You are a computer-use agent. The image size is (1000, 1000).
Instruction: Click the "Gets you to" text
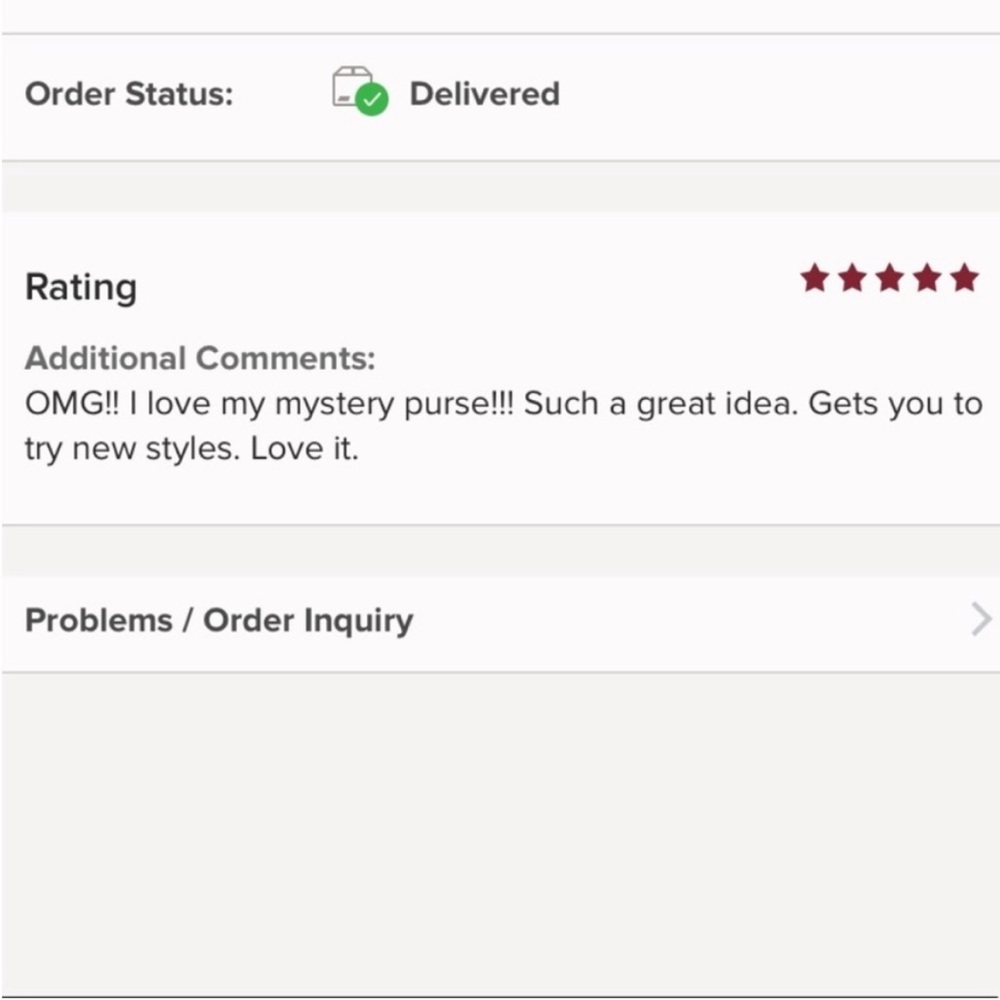[894, 404]
